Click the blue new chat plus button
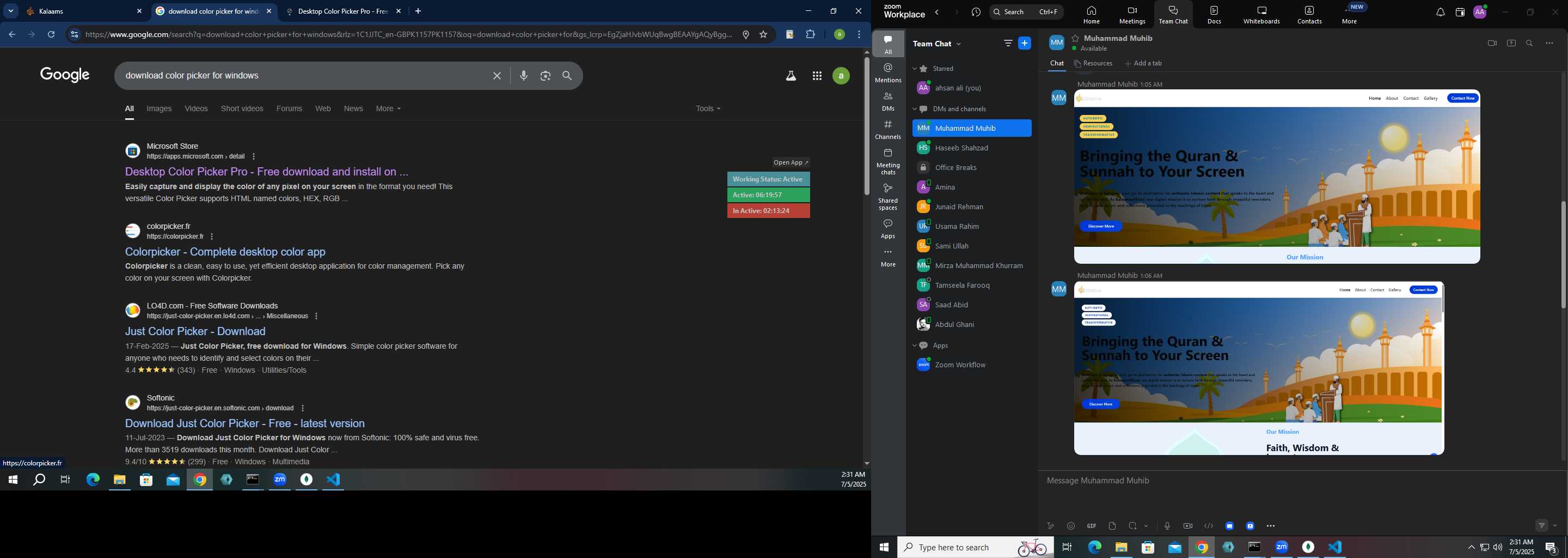Image resolution: width=1568 pixels, height=558 pixels. [1025, 43]
